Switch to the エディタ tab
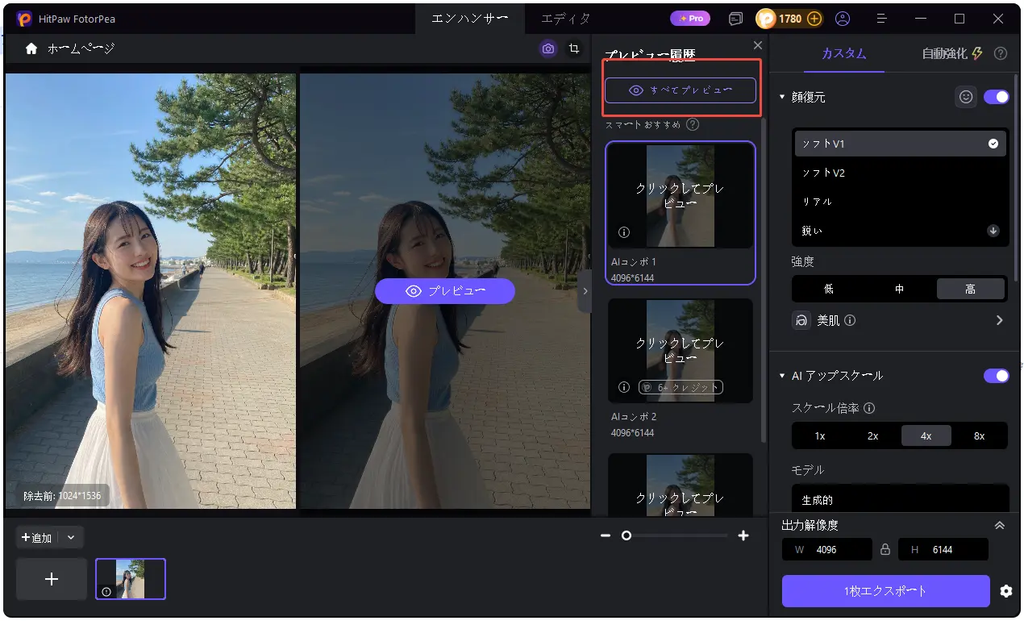The image size is (1024, 621). pos(566,19)
